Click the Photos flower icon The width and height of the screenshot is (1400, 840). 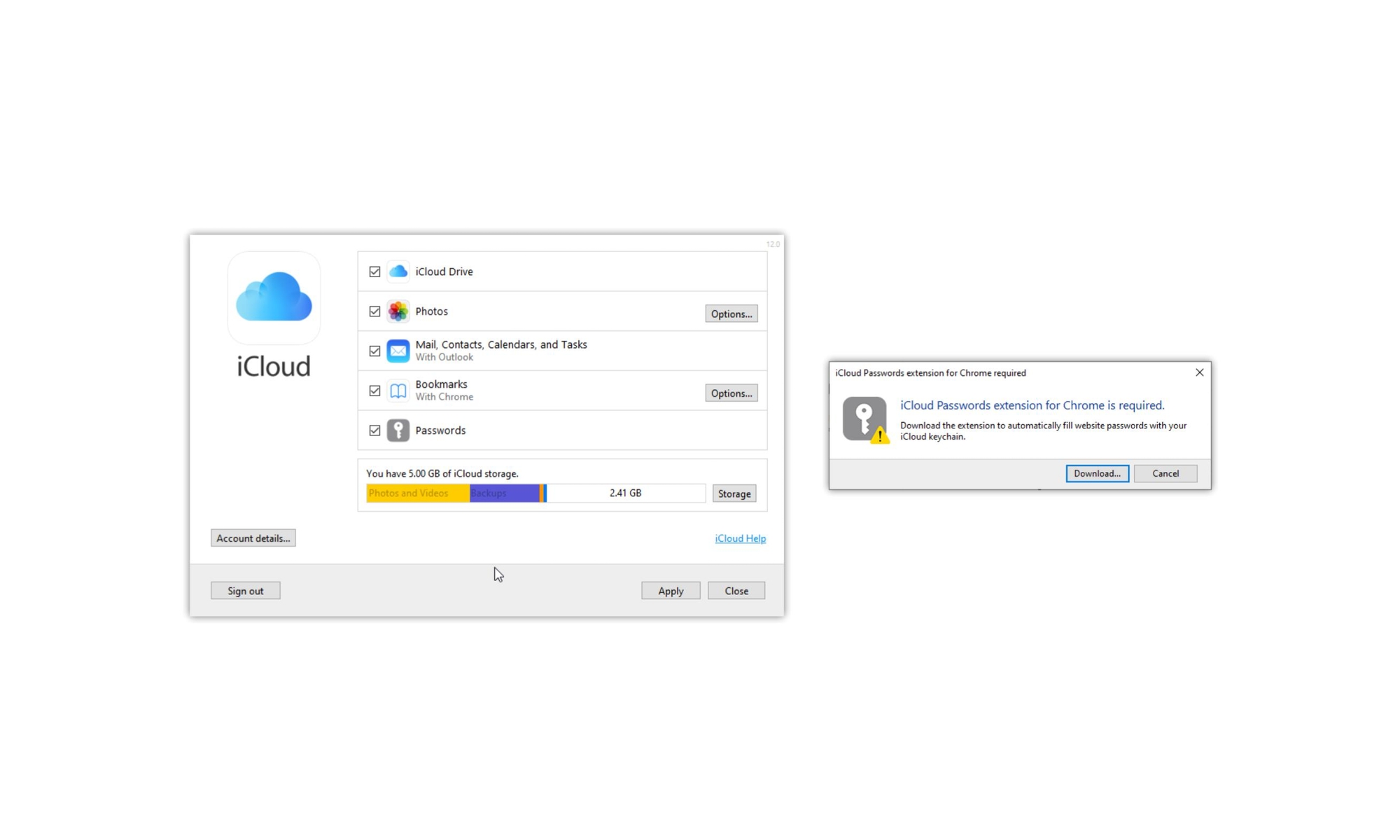[x=398, y=311]
